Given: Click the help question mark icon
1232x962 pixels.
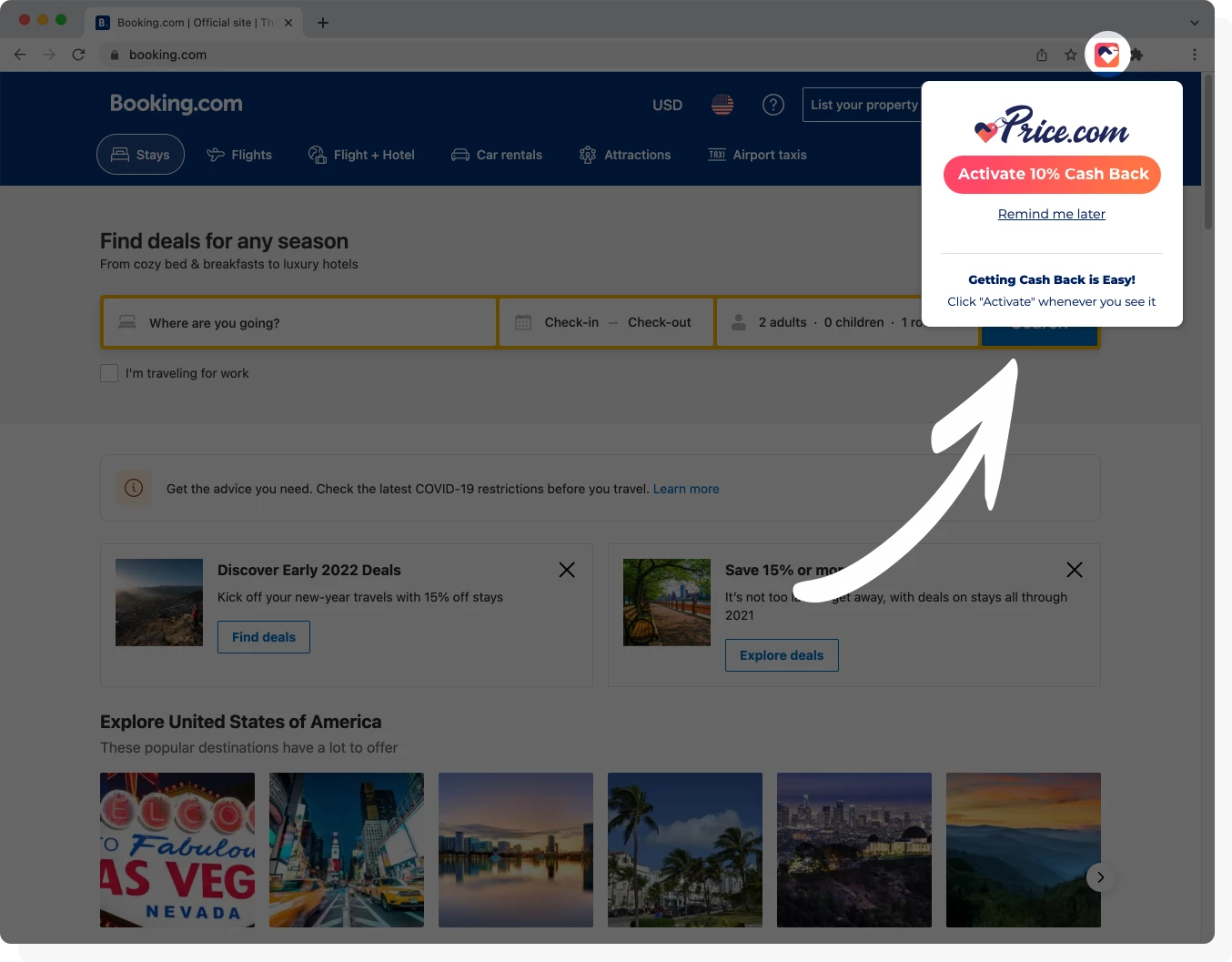Looking at the screenshot, I should [773, 105].
